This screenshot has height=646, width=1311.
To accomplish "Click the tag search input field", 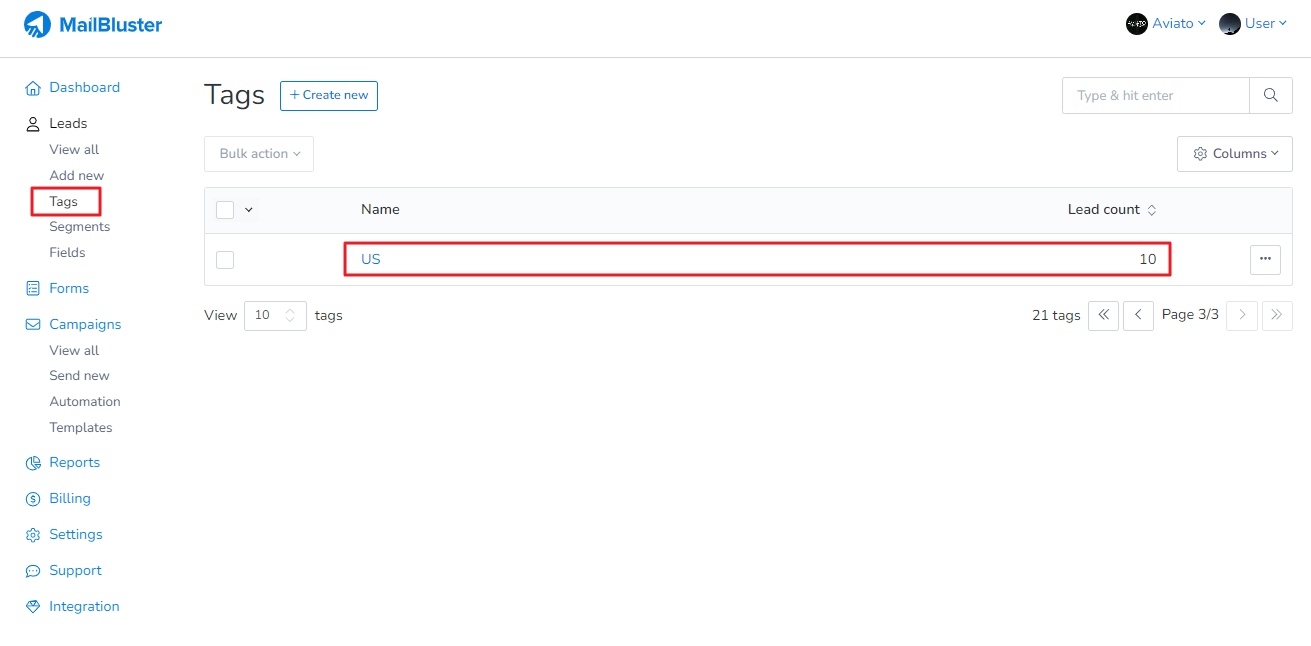I will click(1155, 96).
